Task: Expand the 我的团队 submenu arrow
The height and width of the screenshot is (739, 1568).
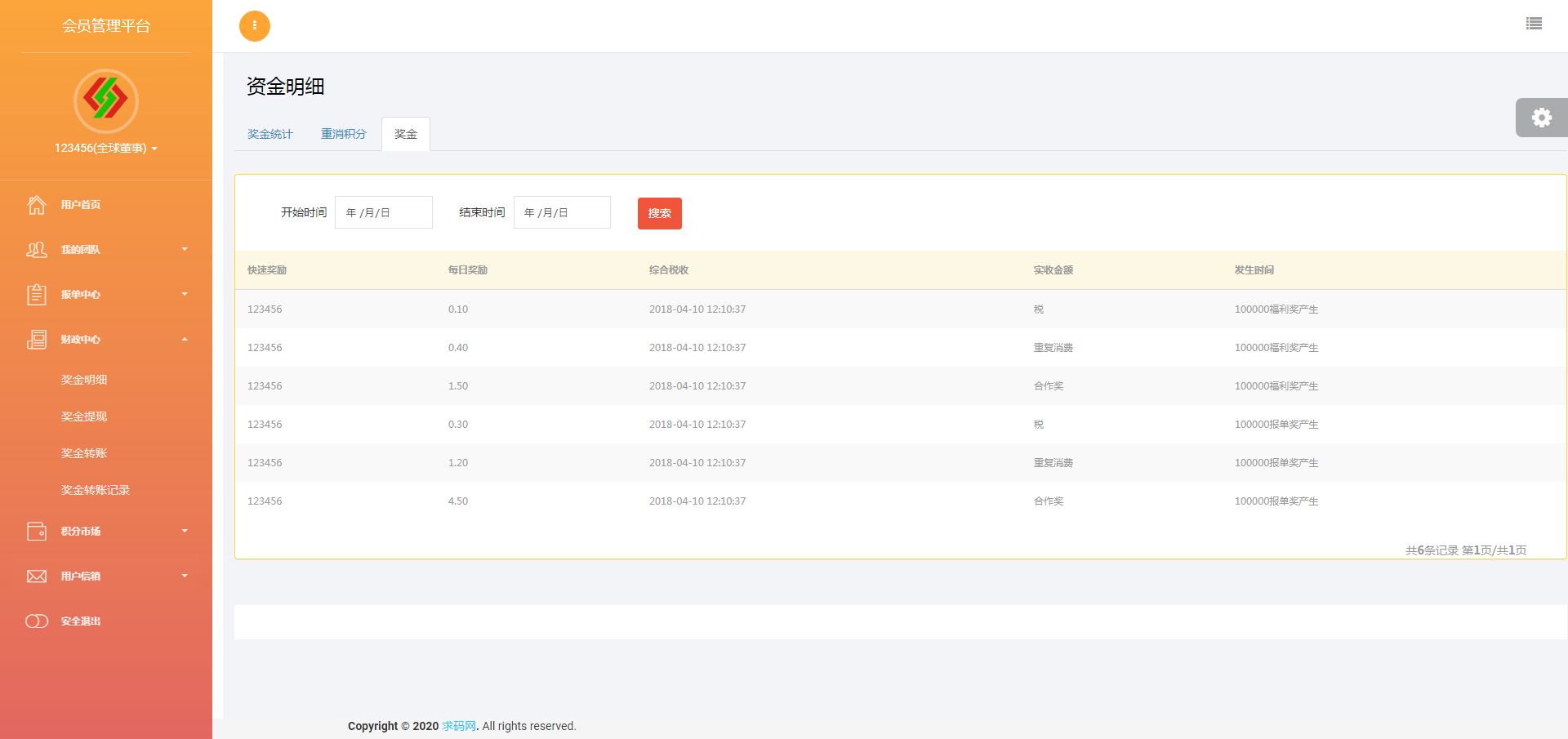Action: point(185,249)
